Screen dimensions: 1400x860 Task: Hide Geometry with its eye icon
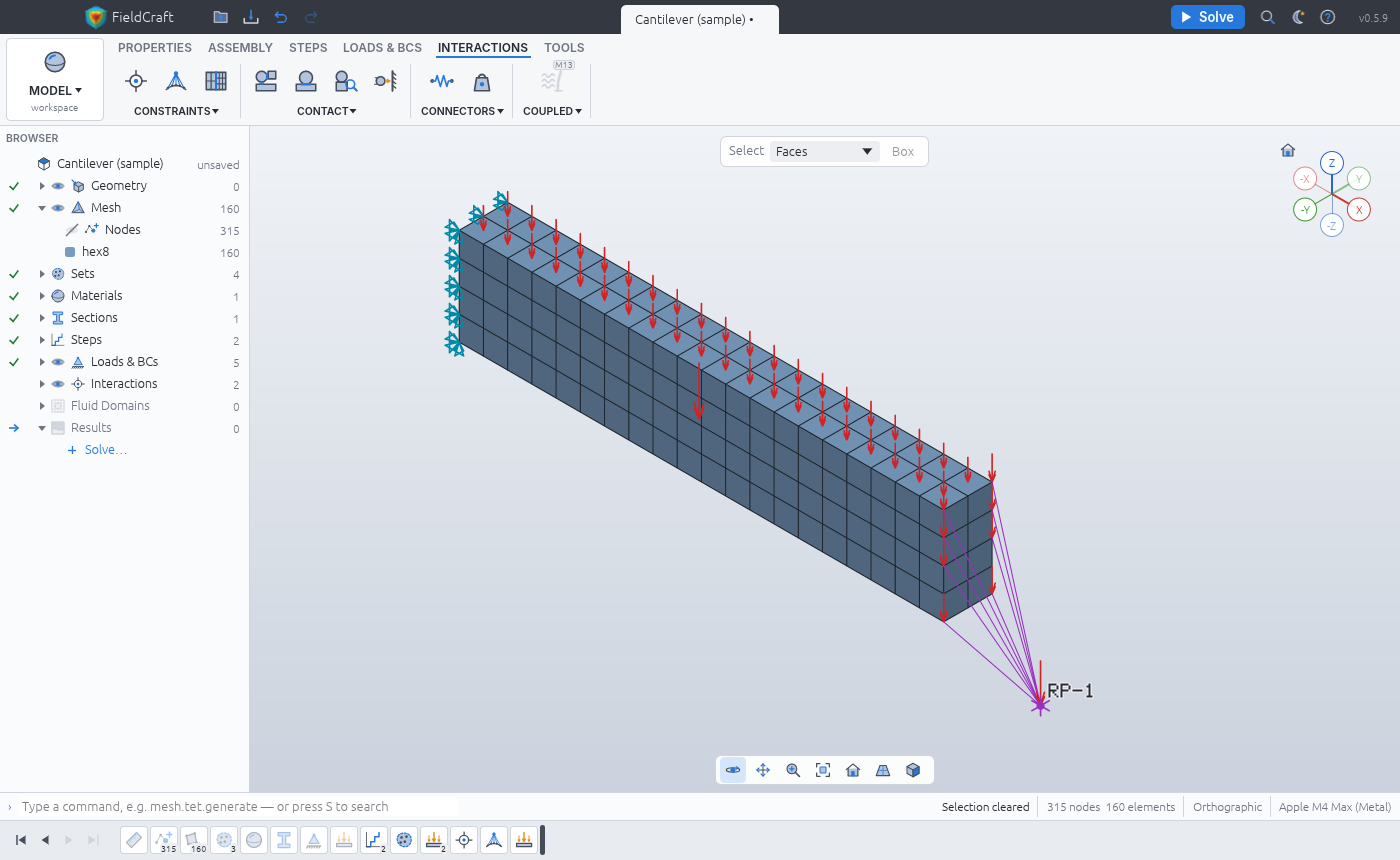[58, 186]
